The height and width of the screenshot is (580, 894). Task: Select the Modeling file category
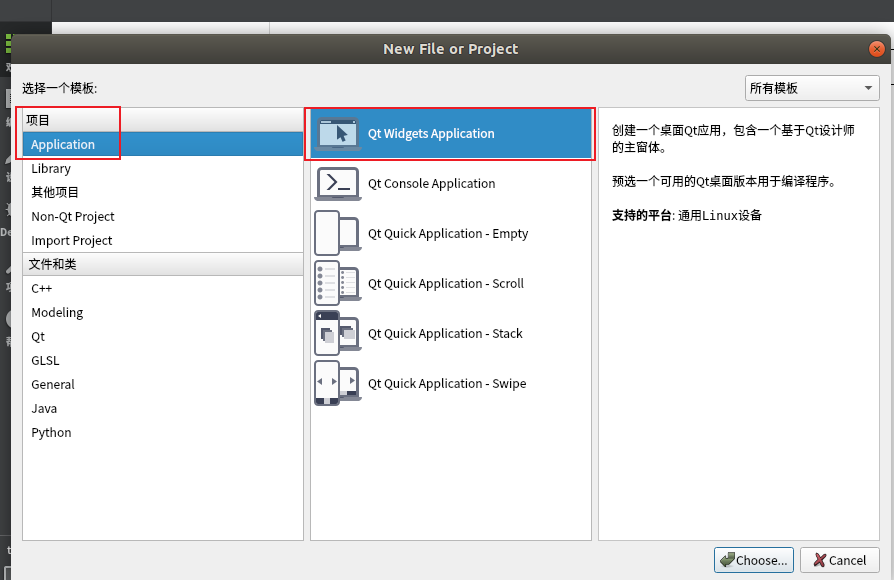[x=163, y=313]
